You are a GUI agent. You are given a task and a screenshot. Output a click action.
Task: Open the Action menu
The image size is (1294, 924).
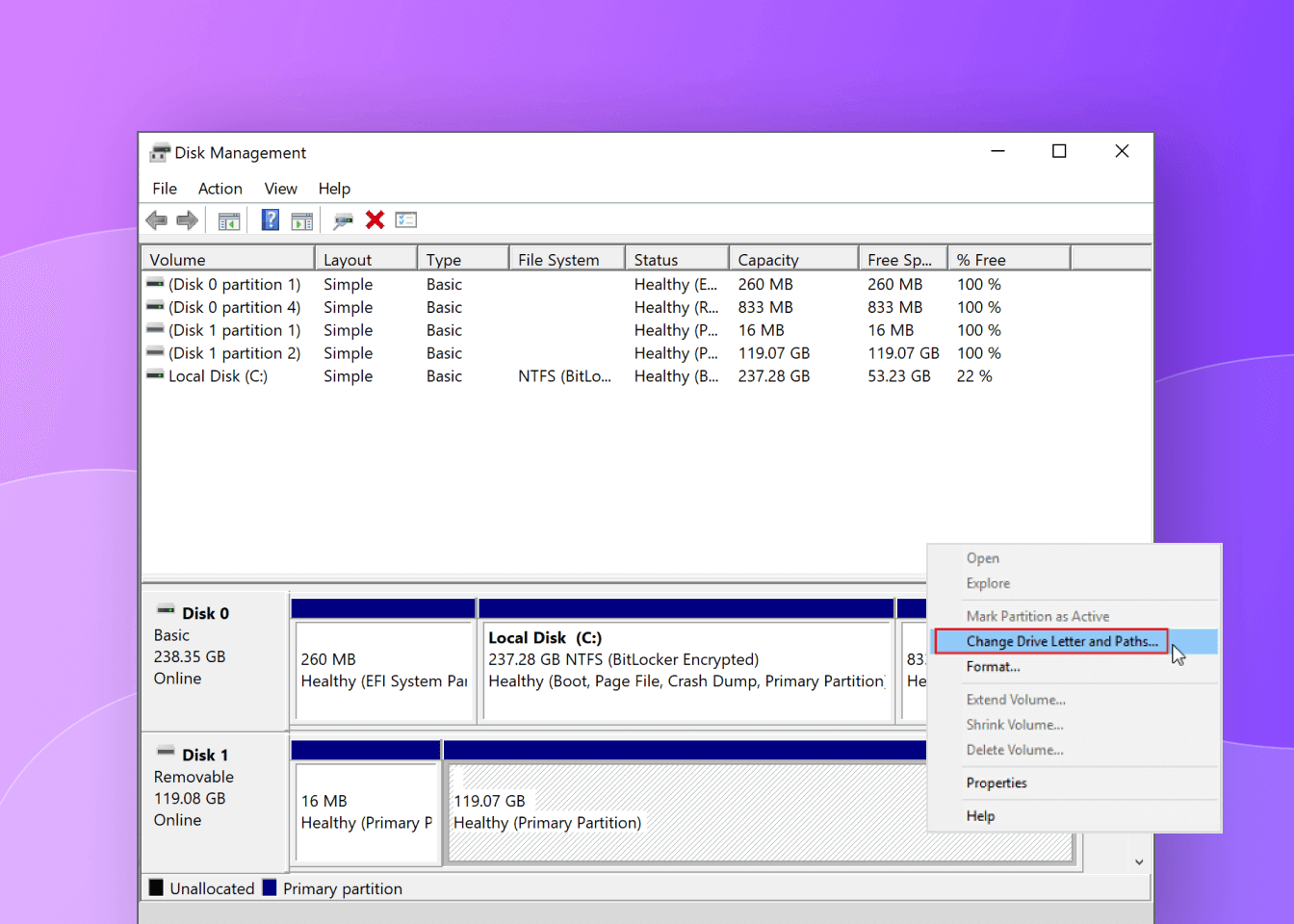220,188
